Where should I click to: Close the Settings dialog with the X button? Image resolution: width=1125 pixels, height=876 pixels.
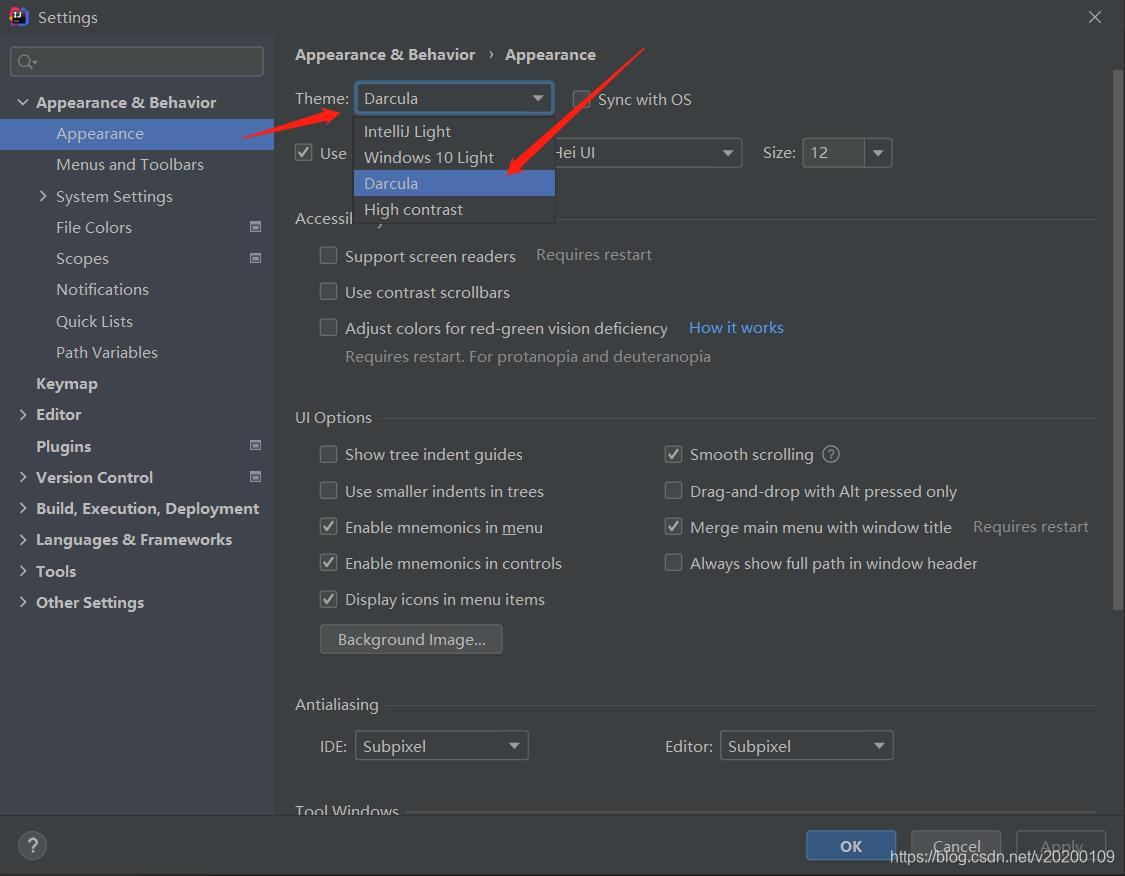click(x=1094, y=17)
